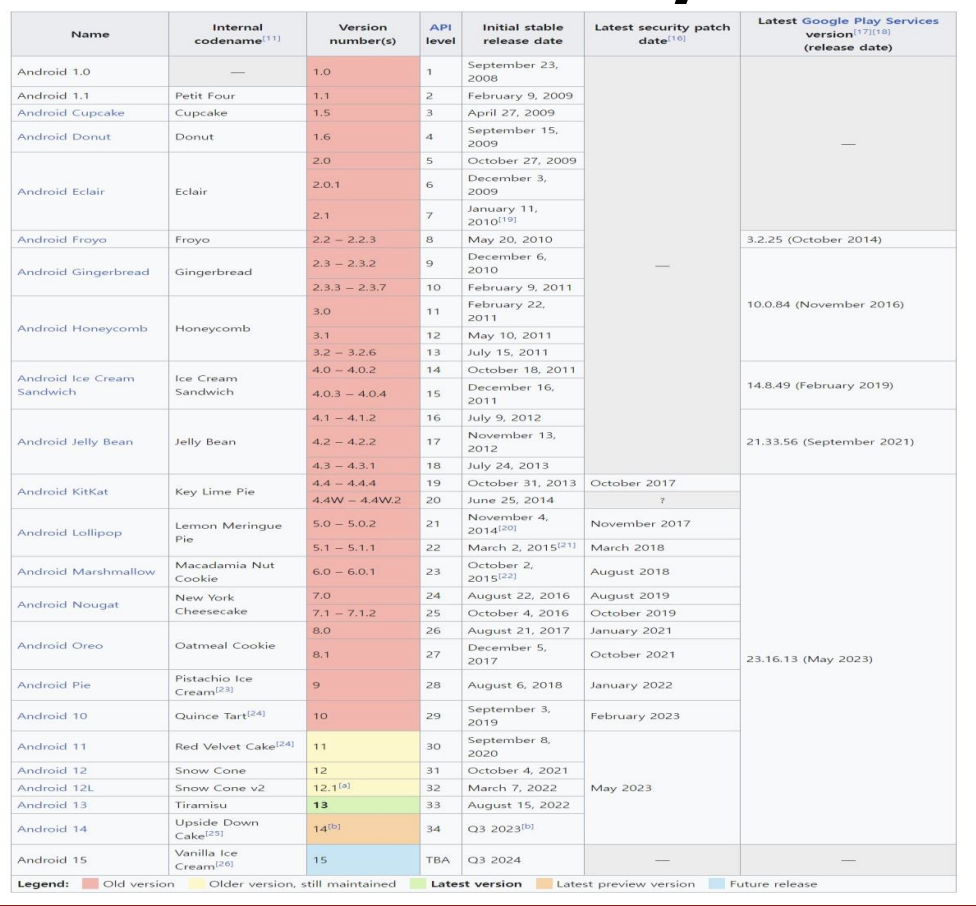Open note a beside version 12.1

[x=344, y=785]
